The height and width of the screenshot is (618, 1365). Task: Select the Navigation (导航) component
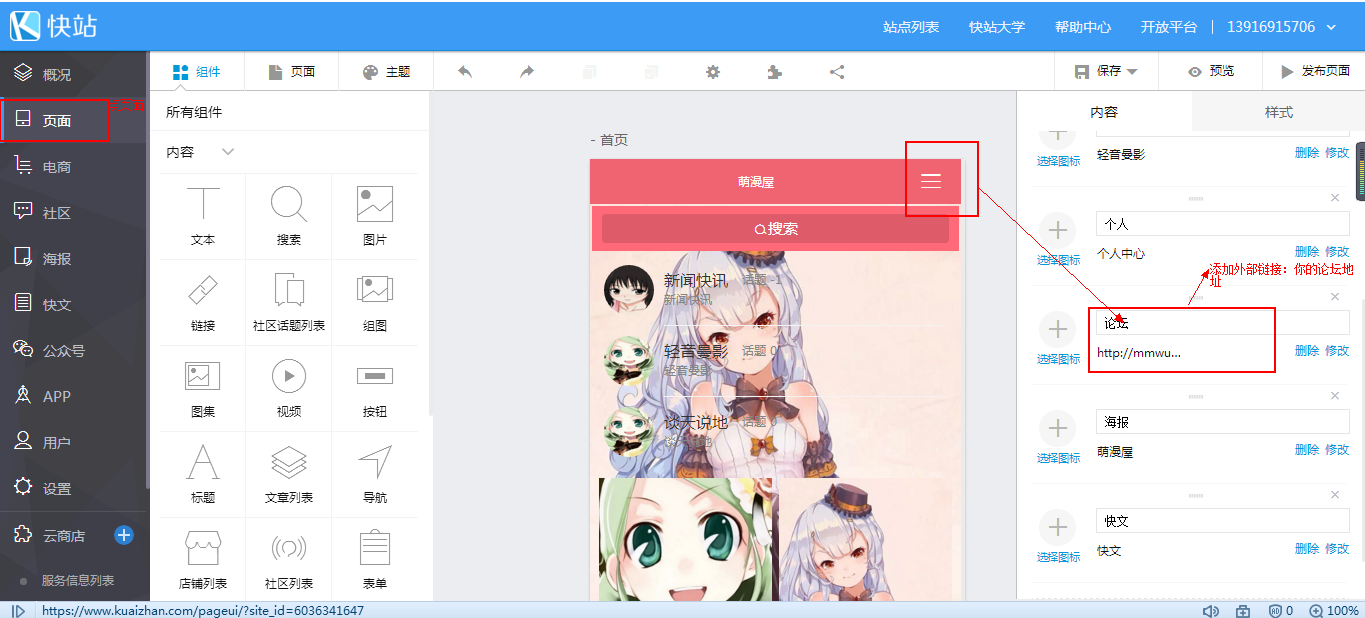point(375,474)
